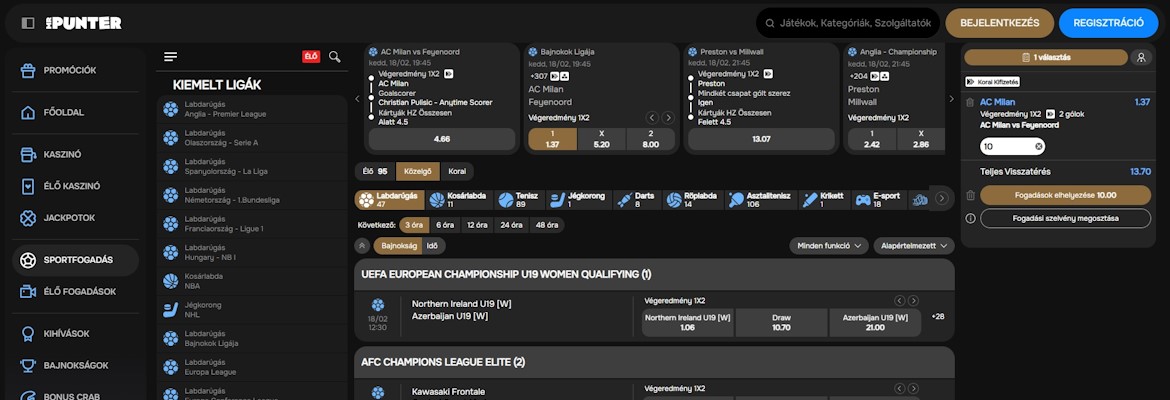Choose the 48 óra time filter
1170x400 pixels.
pyautogui.click(x=547, y=225)
